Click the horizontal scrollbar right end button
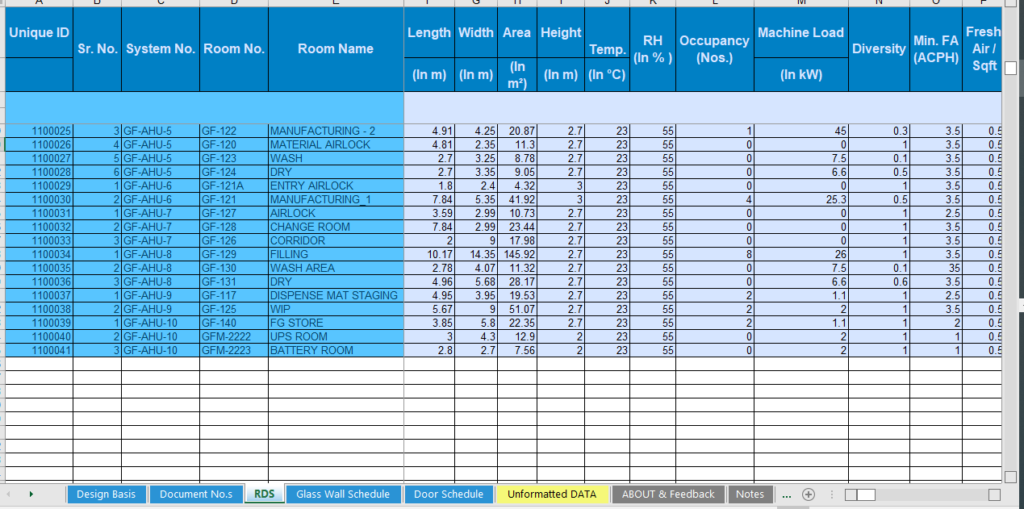Viewport: 1024px width, 509px height. (x=993, y=495)
